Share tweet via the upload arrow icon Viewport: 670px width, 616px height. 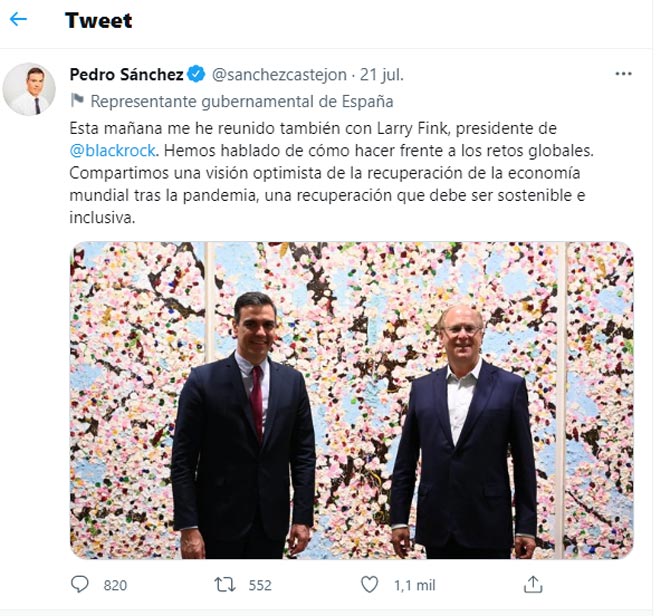point(533,584)
